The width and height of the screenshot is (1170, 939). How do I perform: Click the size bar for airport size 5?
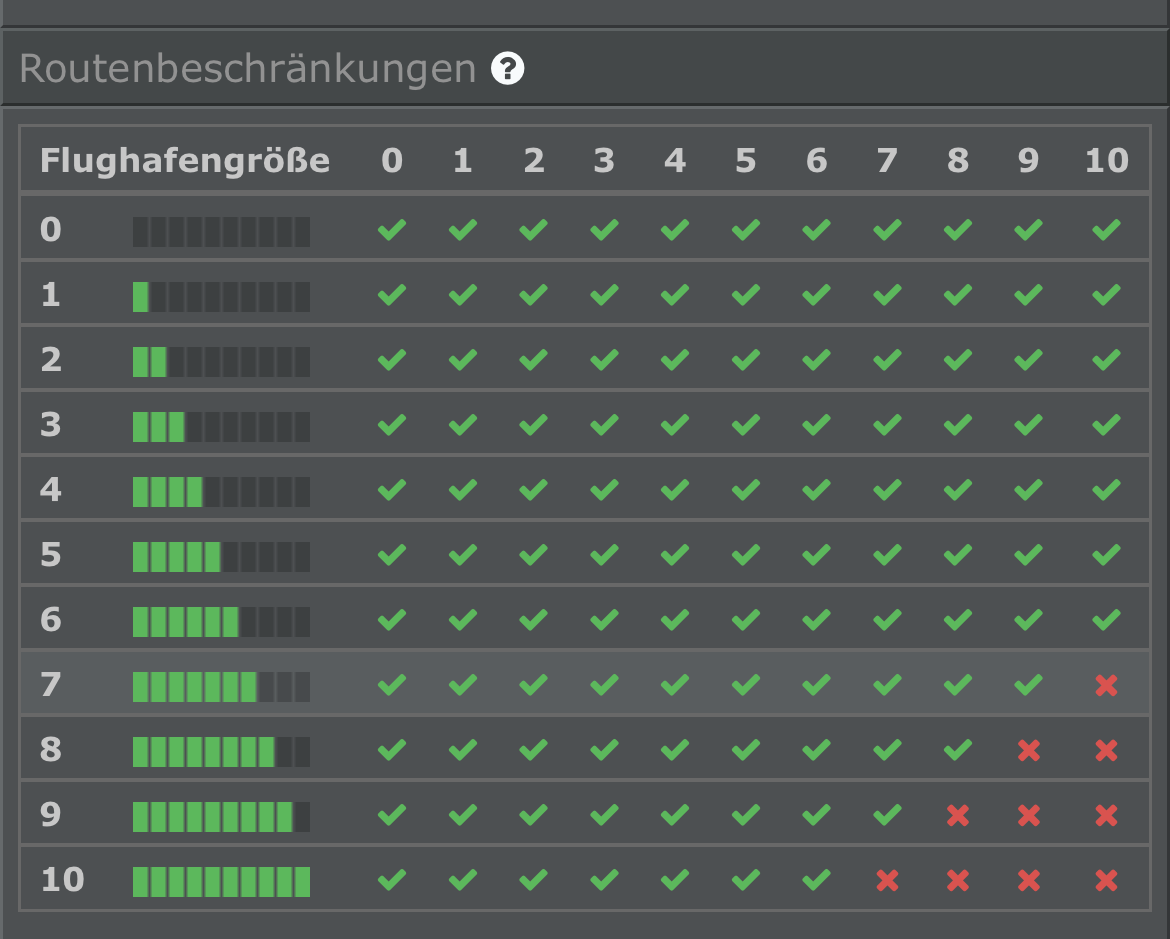pos(221,556)
